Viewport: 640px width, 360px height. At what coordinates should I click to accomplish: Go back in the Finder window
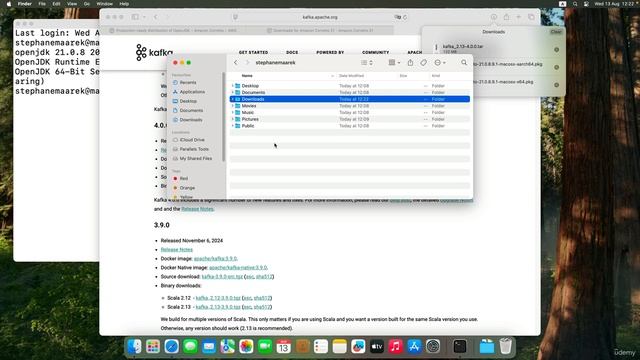pos(236,63)
